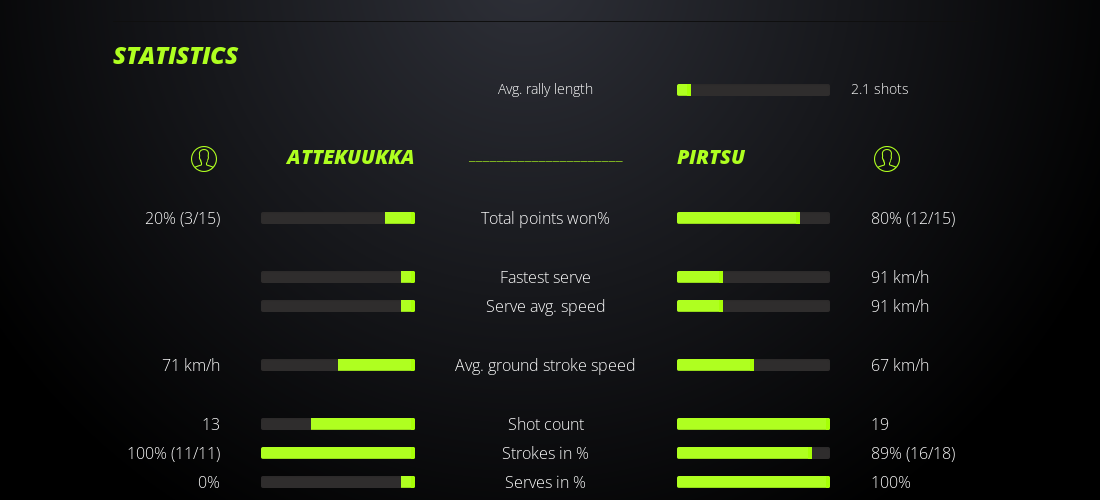The image size is (1100, 500).
Task: Click Attekuukka's ground stroke speed bar
Action: (338, 365)
